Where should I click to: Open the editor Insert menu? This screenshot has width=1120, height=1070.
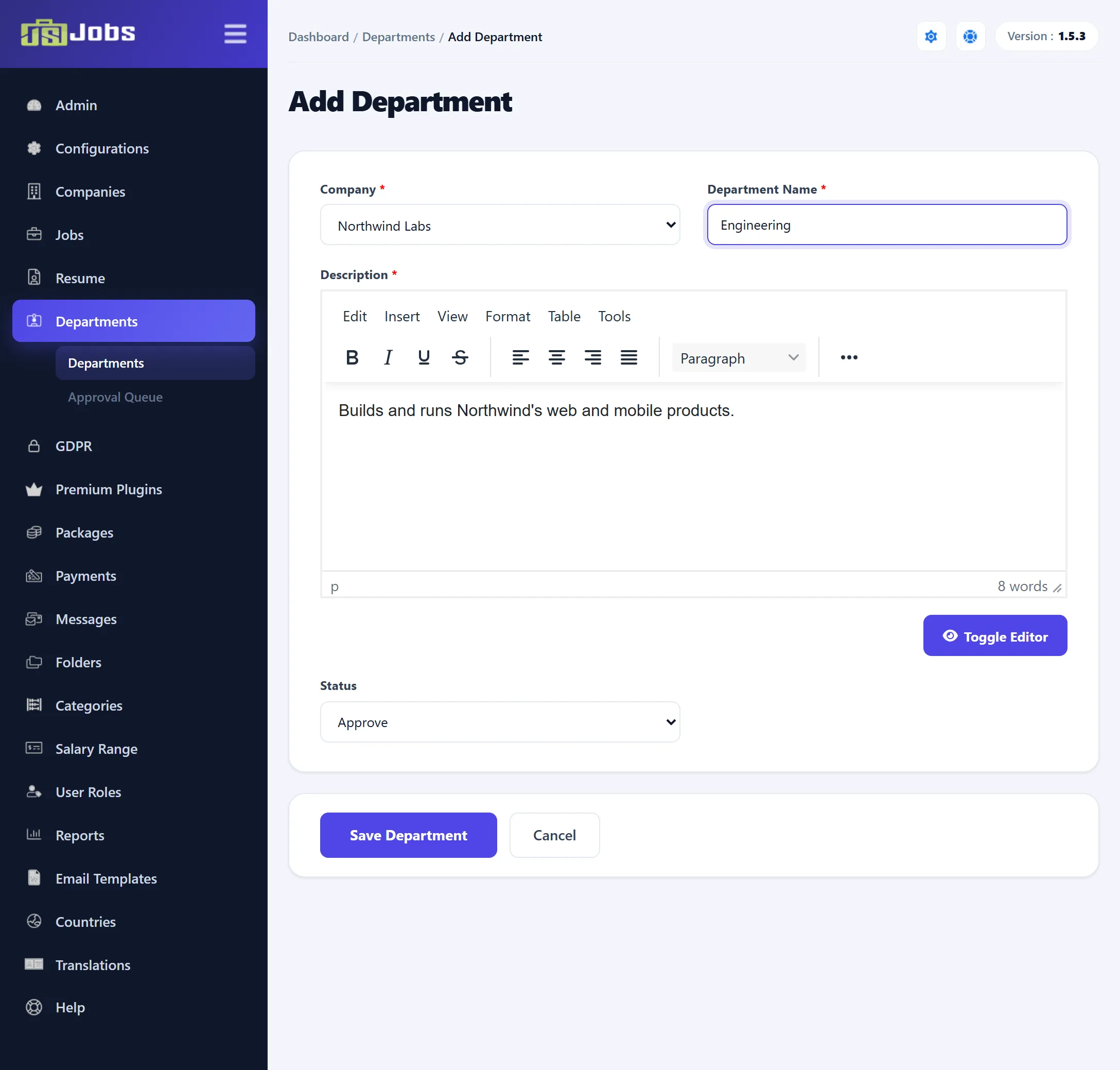(402, 317)
